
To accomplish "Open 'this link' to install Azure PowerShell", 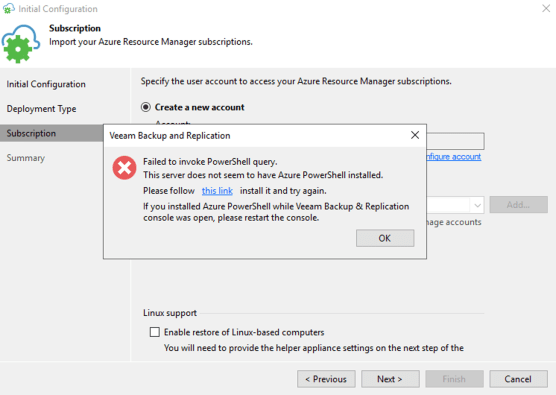I will click(217, 191).
